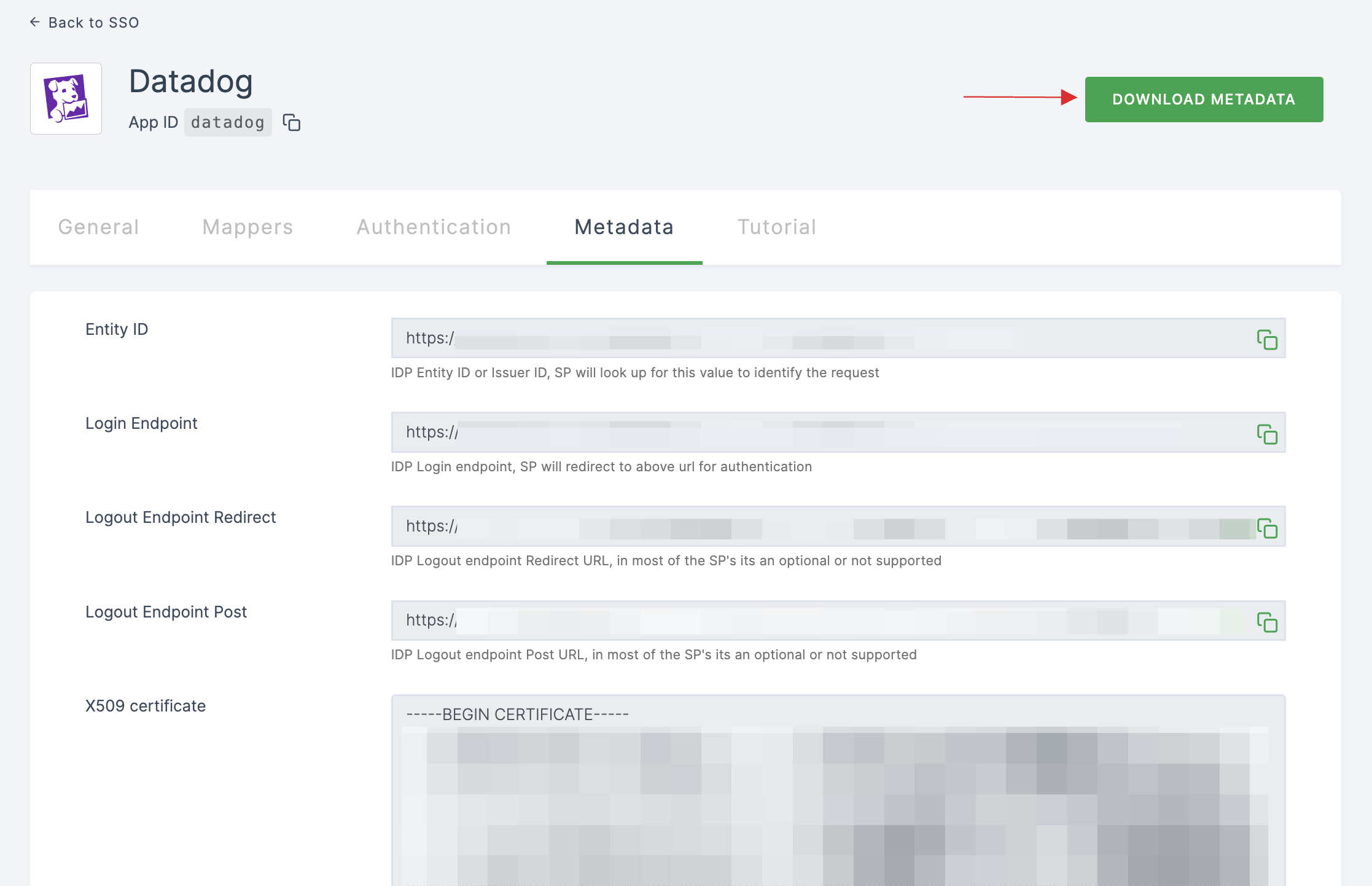Click the Datadog logo thumbnail
This screenshot has height=886, width=1372.
pyautogui.click(x=66, y=98)
